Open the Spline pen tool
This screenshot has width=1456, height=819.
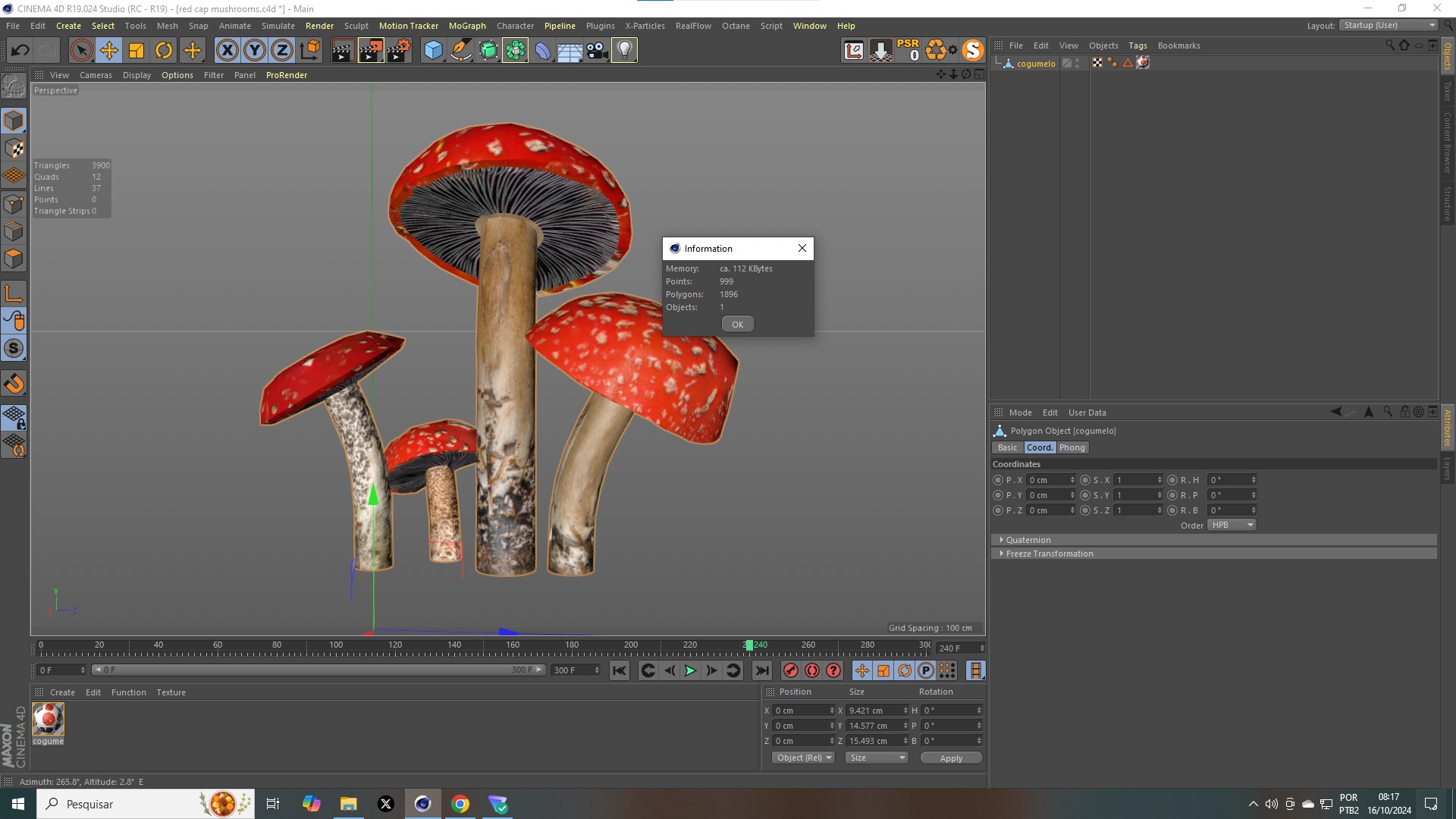(x=460, y=51)
